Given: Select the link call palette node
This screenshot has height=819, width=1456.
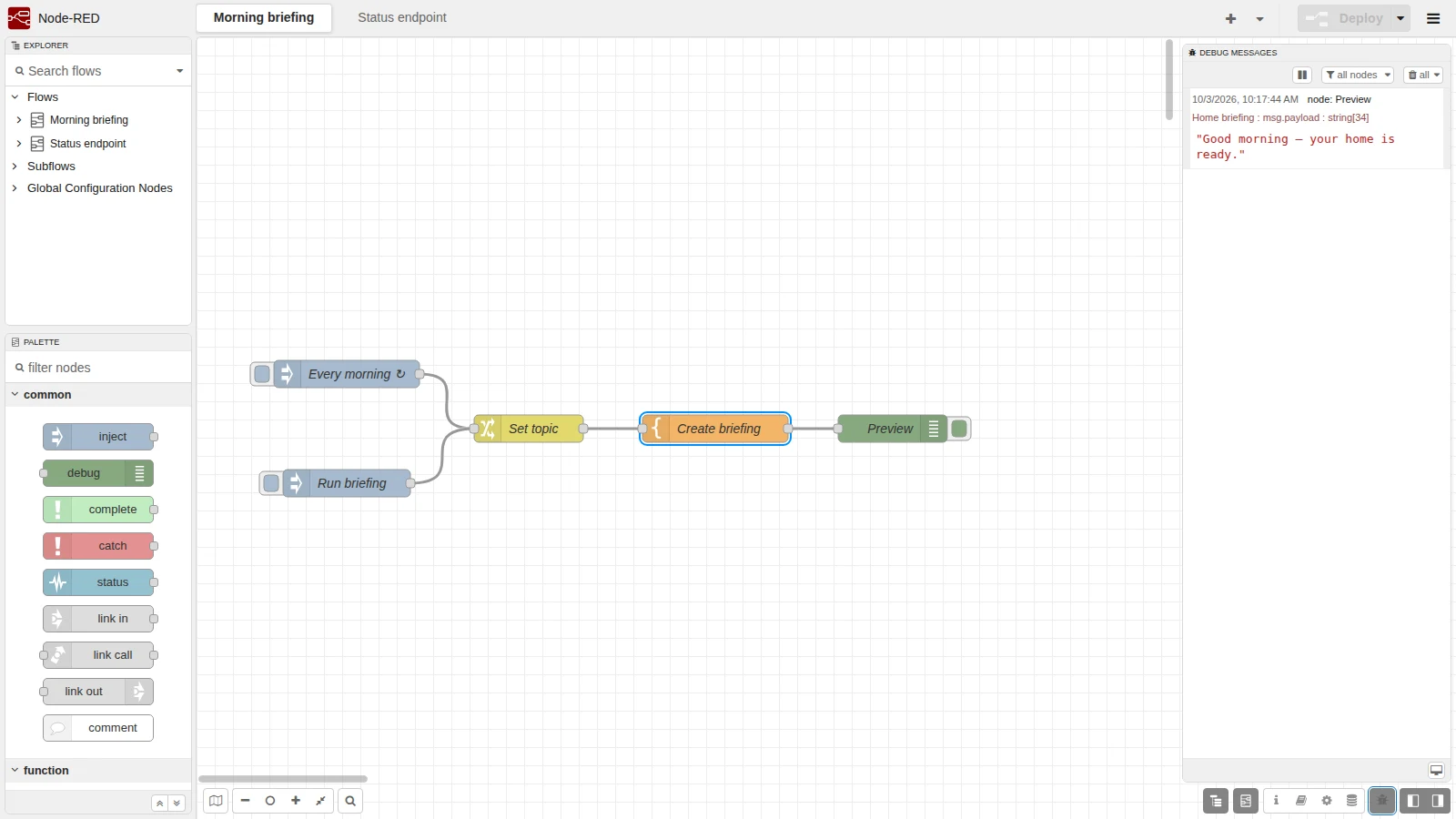Looking at the screenshot, I should [98, 655].
